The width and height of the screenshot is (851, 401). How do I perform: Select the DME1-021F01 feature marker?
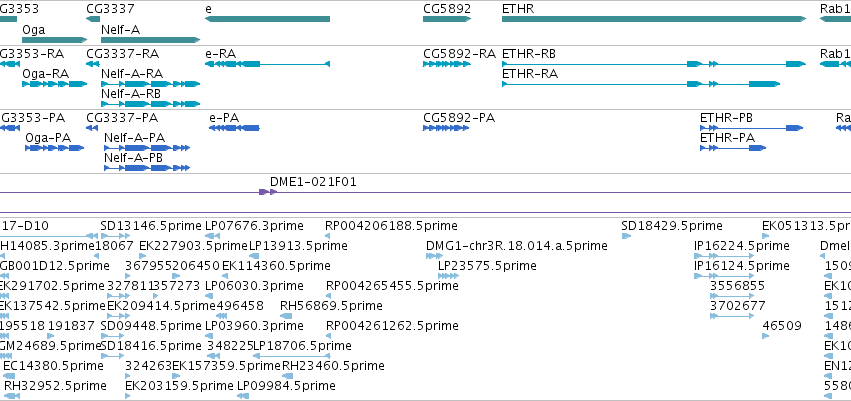coord(268,192)
